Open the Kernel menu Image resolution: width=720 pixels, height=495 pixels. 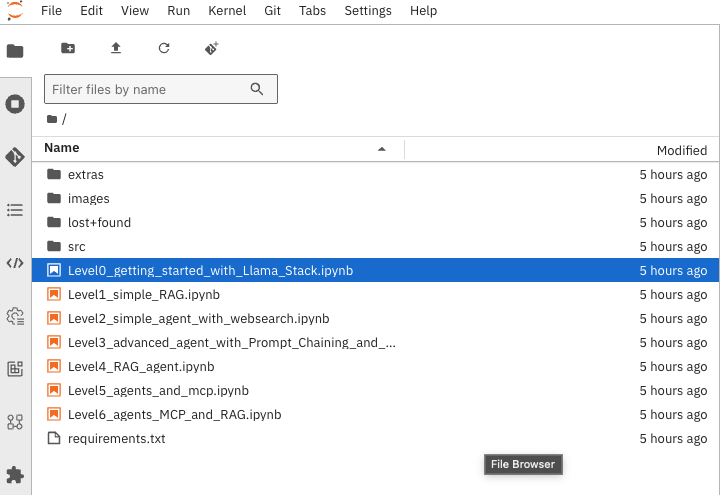point(227,11)
